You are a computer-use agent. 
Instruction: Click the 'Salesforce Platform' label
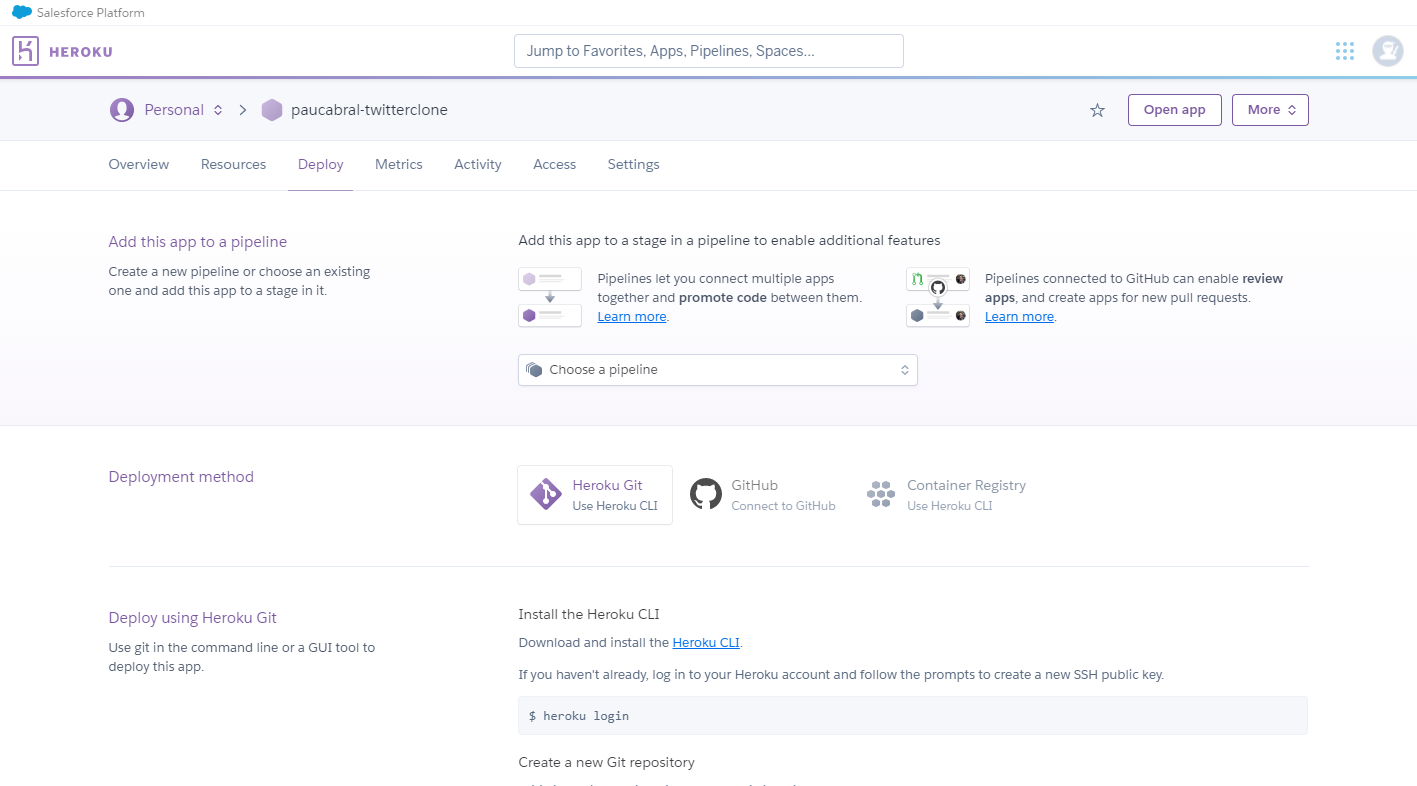tap(91, 13)
